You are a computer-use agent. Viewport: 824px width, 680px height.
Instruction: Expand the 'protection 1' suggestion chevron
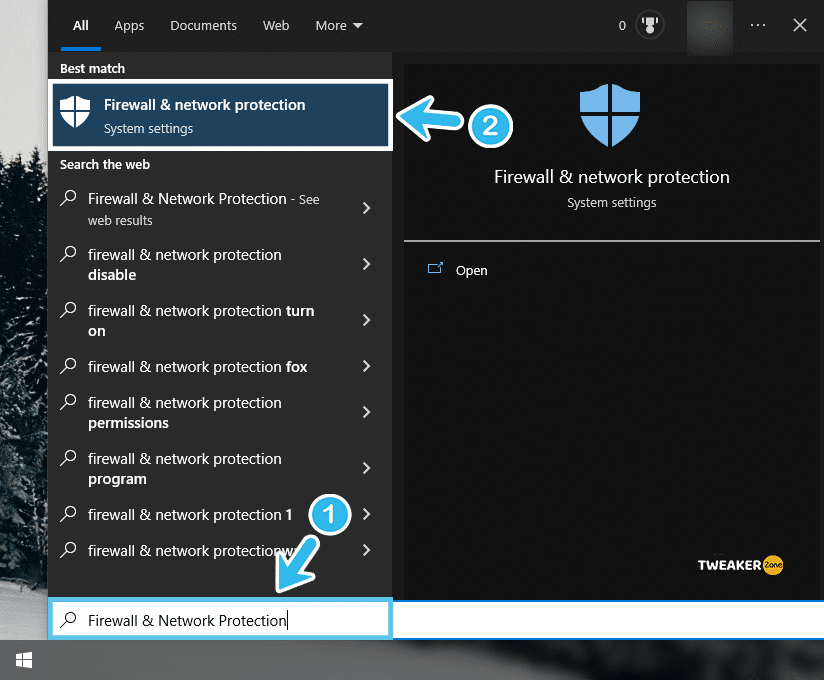pyautogui.click(x=367, y=514)
